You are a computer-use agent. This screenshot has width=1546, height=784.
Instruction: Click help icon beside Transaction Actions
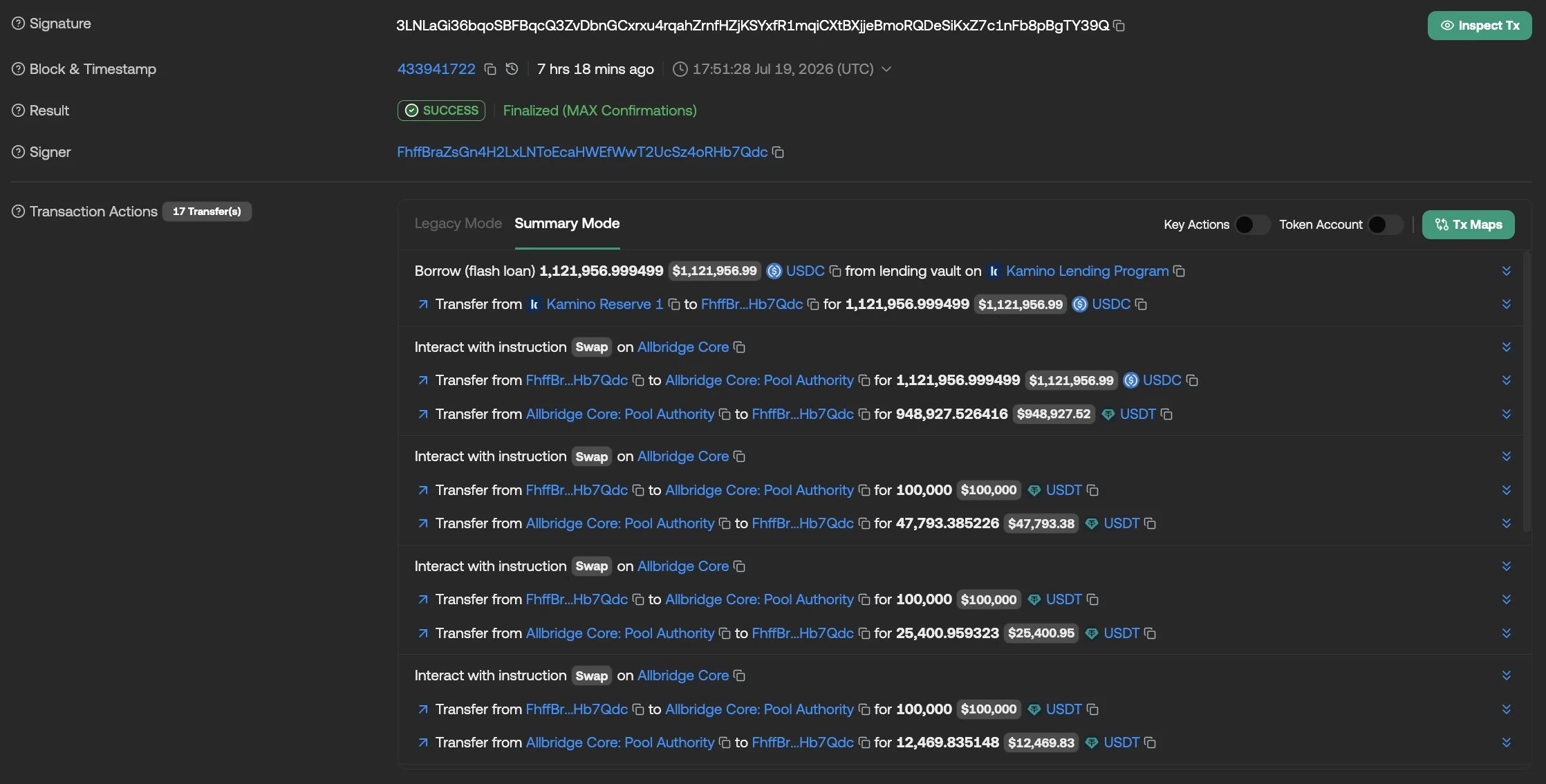coord(19,212)
